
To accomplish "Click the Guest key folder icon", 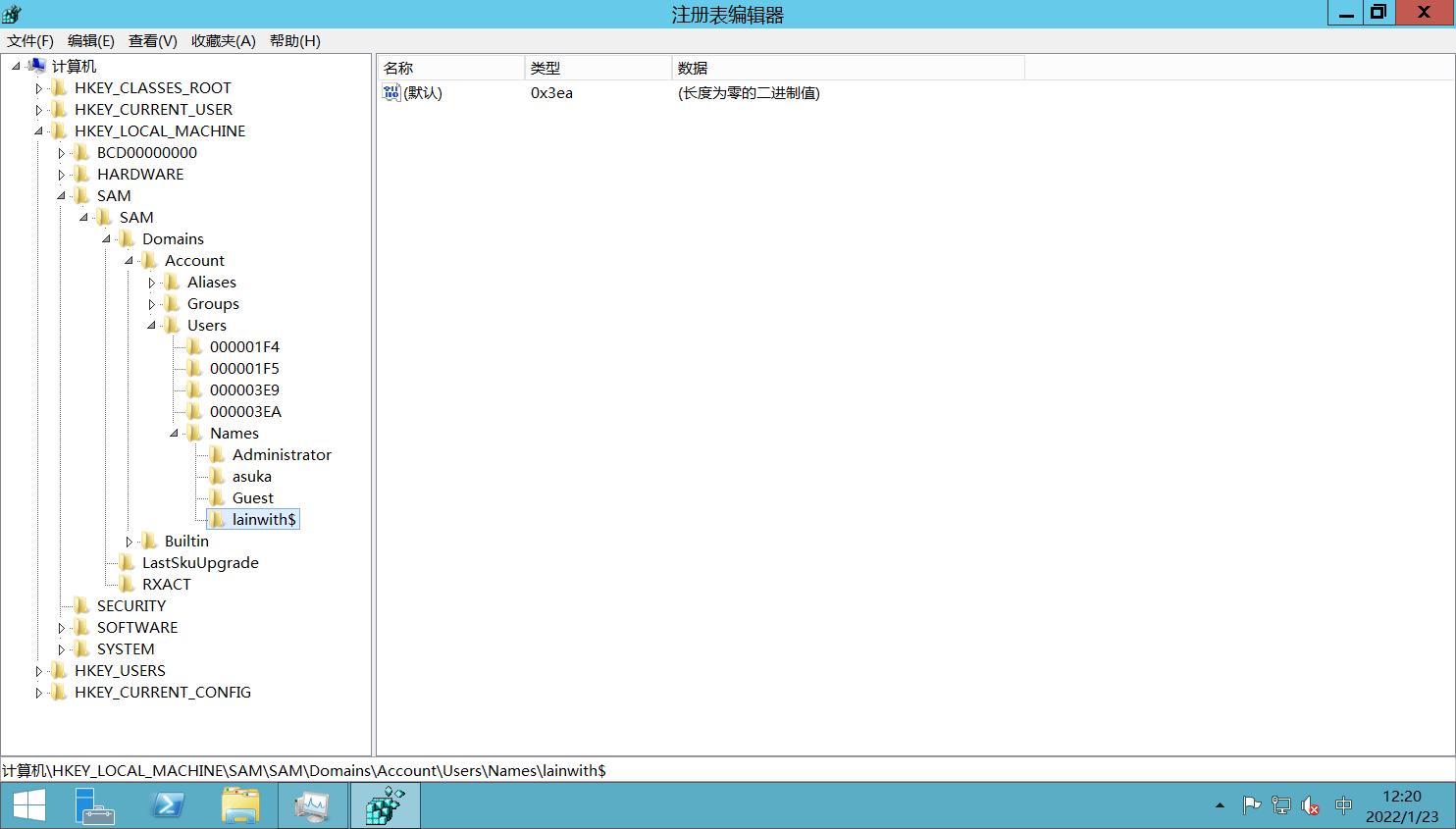I will coord(218,497).
